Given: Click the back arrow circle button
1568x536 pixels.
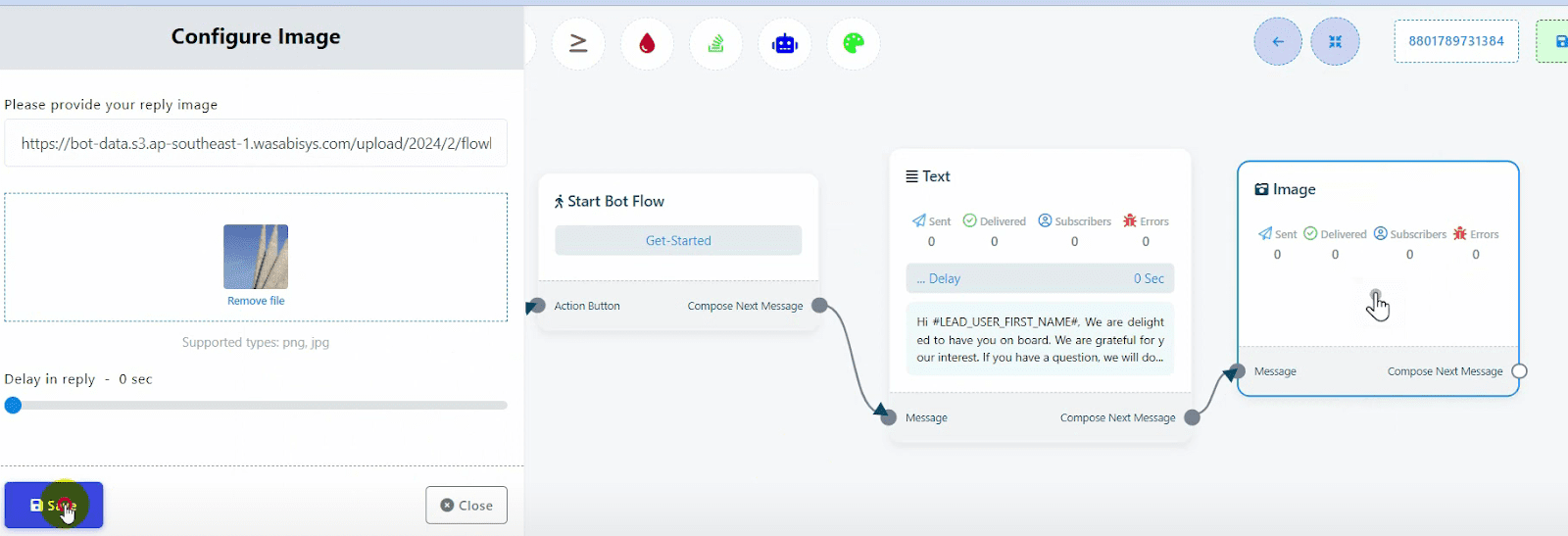Looking at the screenshot, I should [1278, 41].
